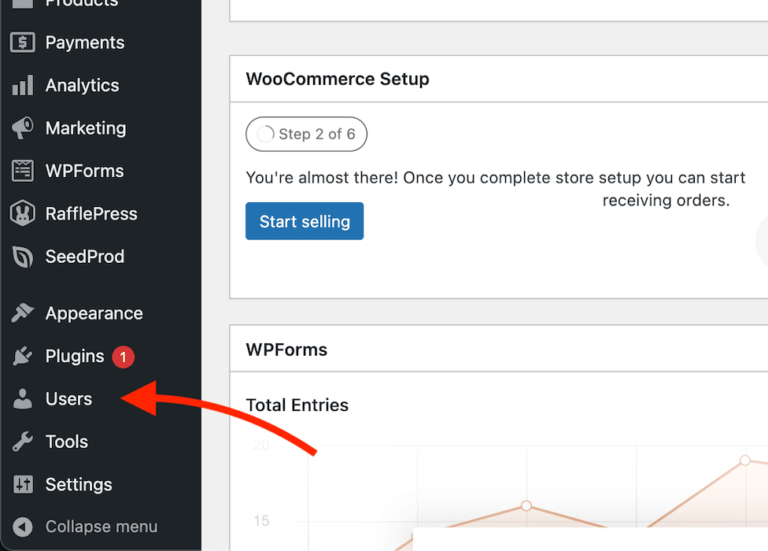Open the Users menu item

click(68, 399)
